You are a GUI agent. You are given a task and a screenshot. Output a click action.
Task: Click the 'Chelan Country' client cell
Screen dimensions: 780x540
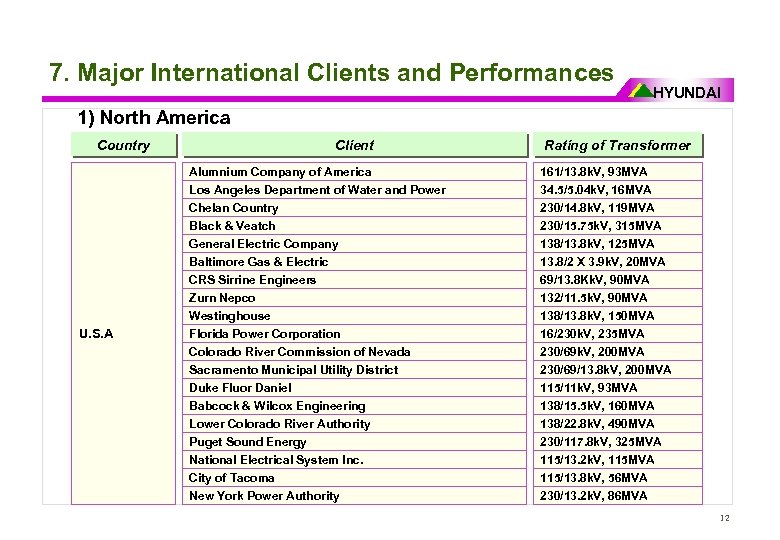pos(354,207)
